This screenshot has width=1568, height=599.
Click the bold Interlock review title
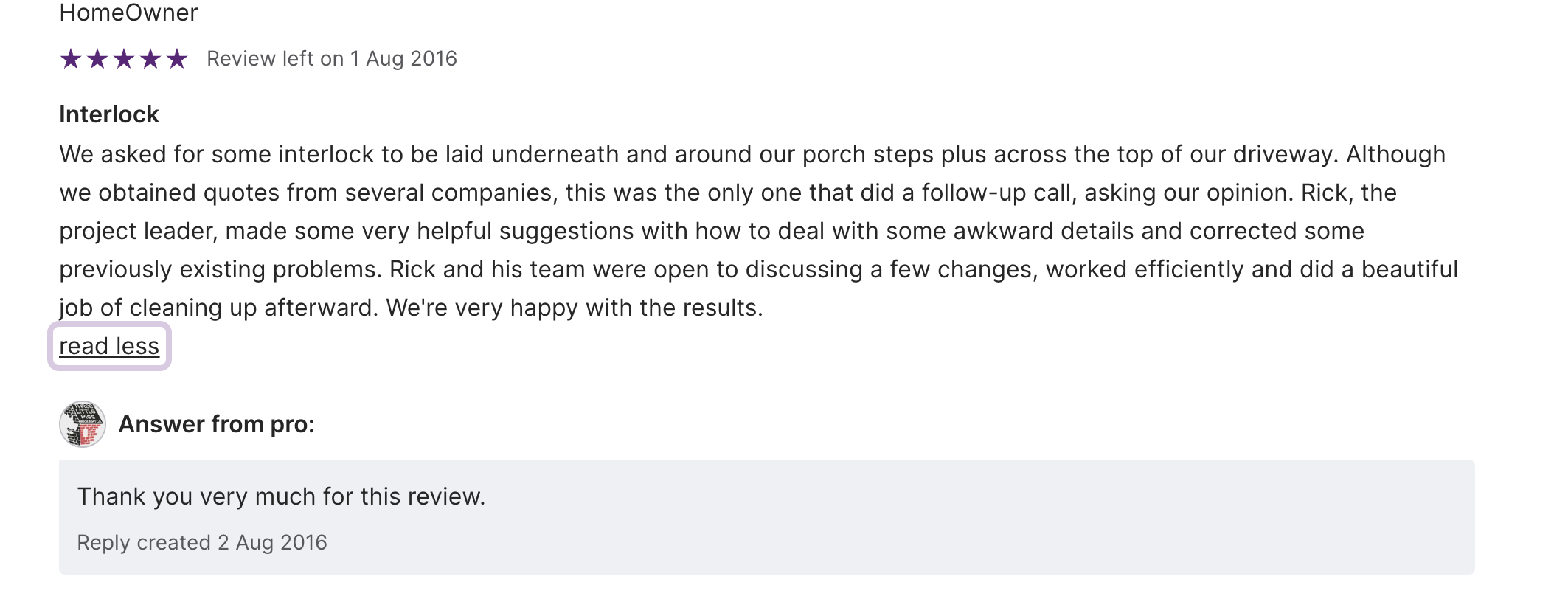coord(109,114)
